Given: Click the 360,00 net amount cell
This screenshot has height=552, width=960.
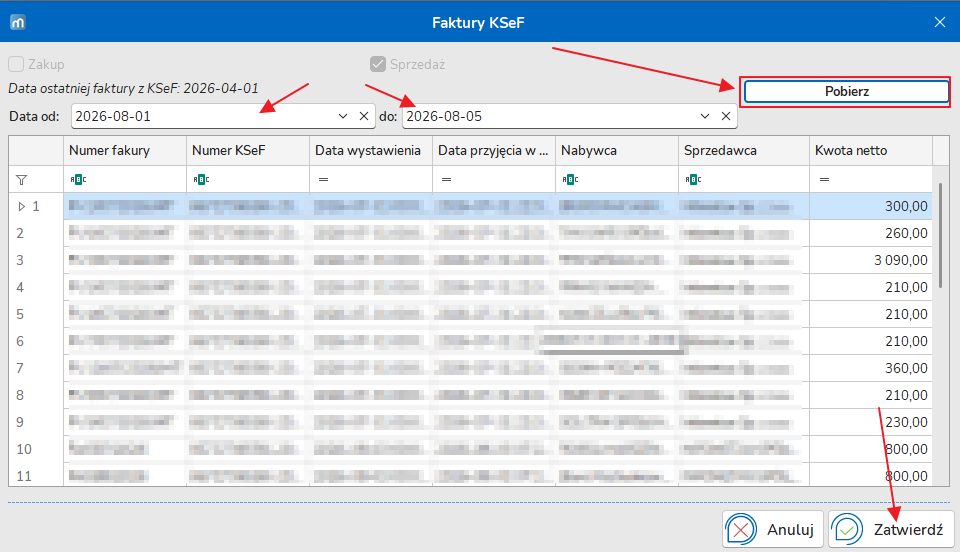Looking at the screenshot, I should 871,368.
